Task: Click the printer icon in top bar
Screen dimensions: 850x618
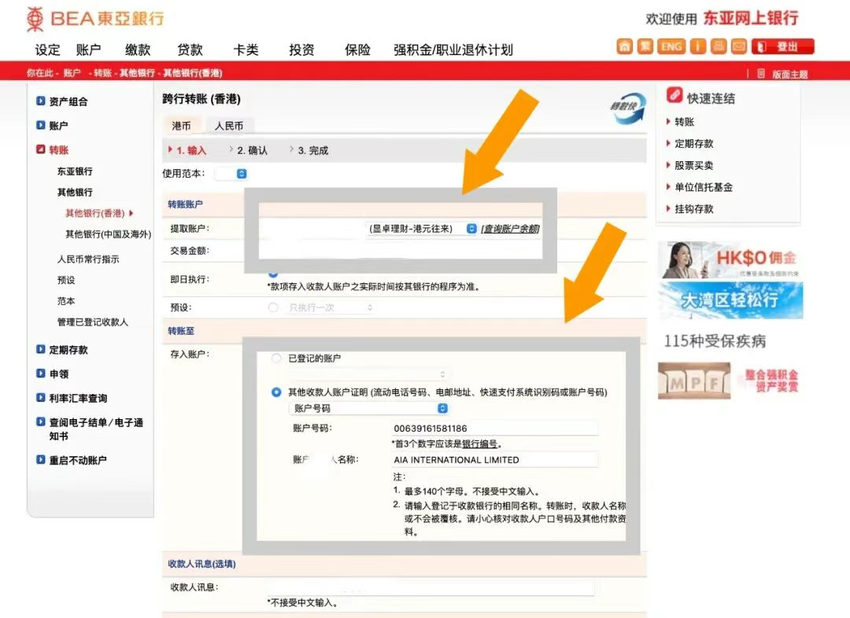Action: pos(717,47)
